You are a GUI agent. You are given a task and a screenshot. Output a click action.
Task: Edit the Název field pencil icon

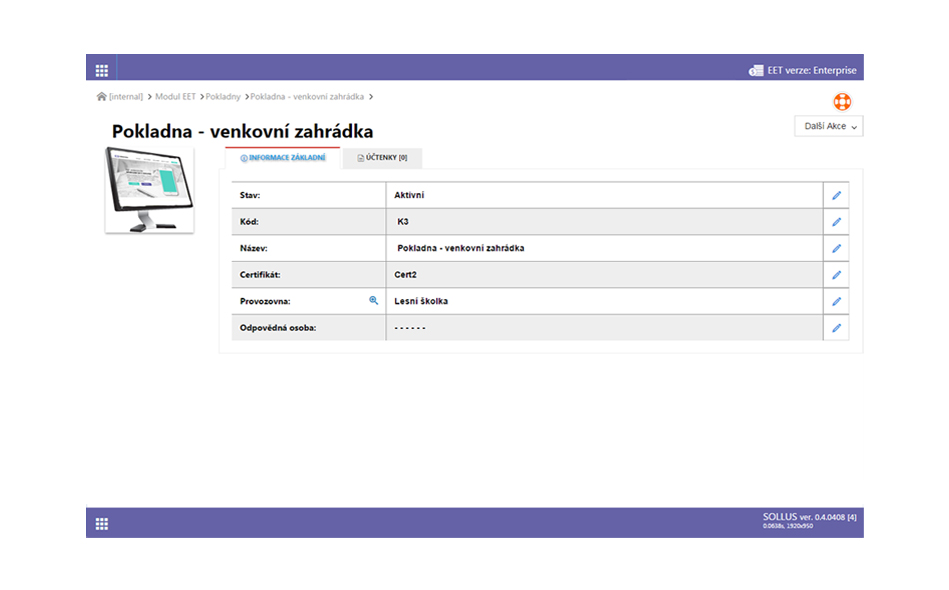coord(836,248)
